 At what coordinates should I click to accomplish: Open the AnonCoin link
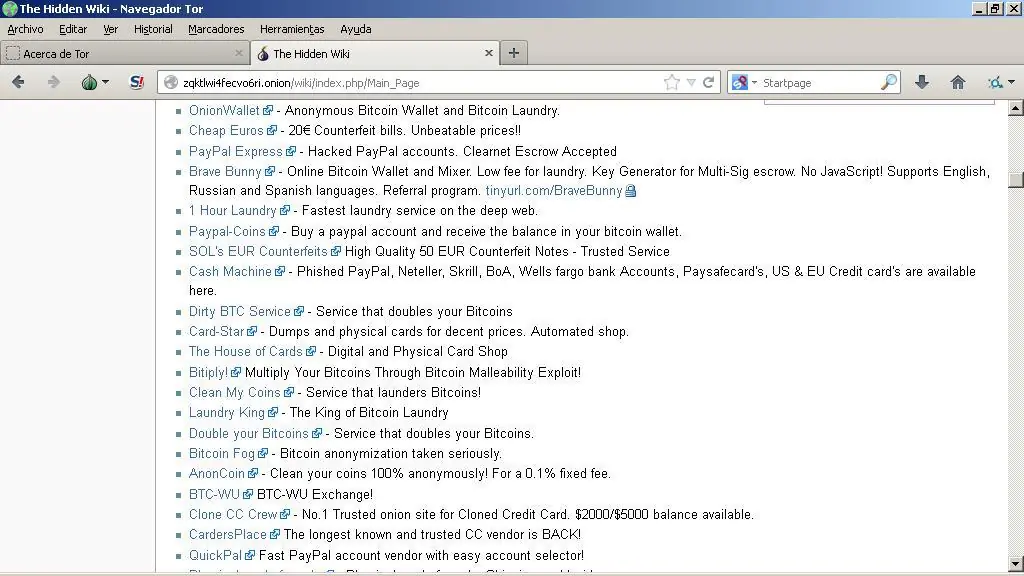click(x=216, y=473)
